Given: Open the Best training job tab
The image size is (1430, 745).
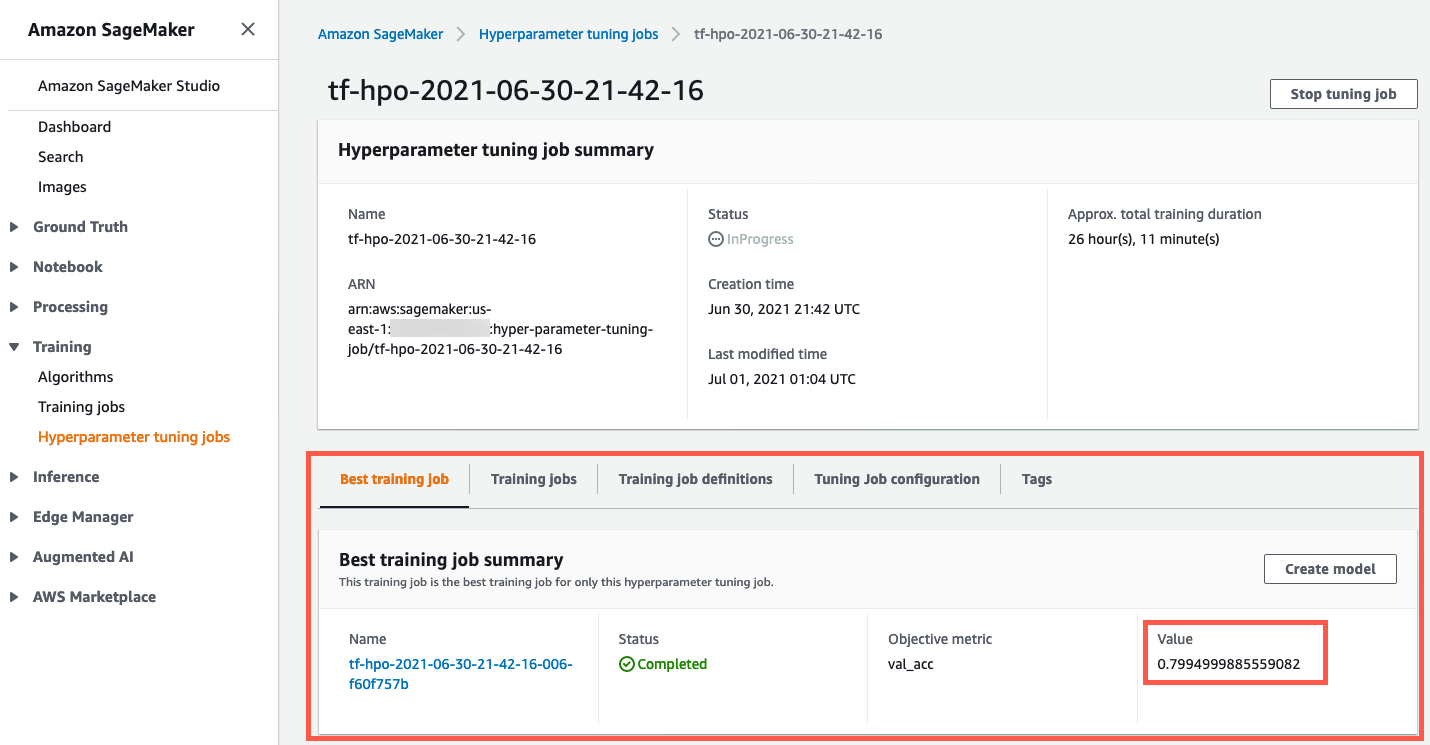Looking at the screenshot, I should [394, 479].
